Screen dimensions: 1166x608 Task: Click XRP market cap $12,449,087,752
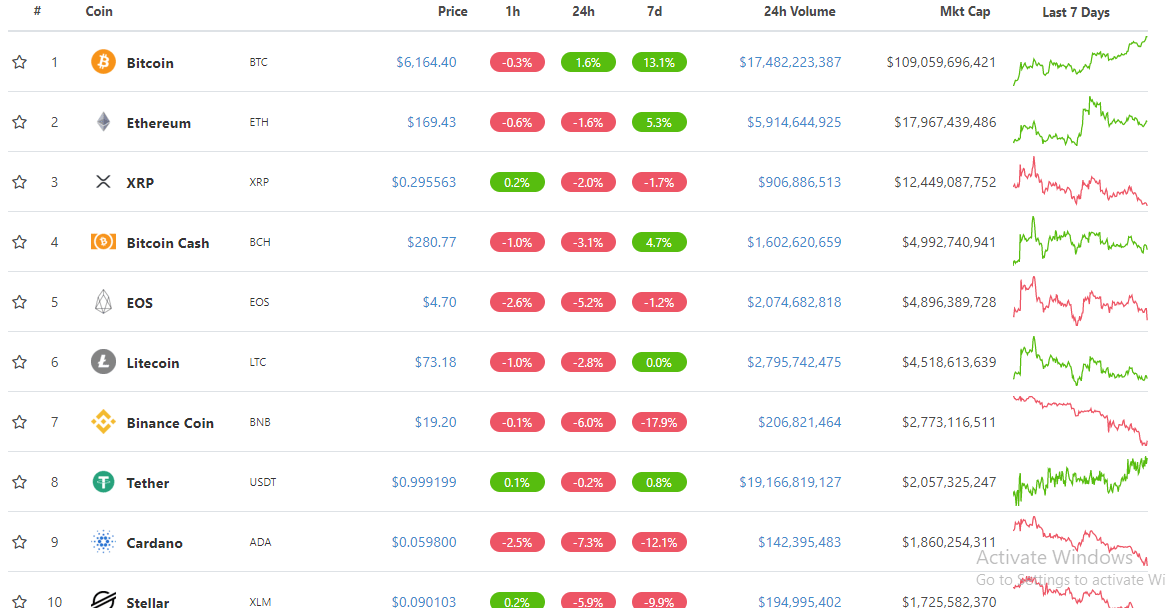945,182
